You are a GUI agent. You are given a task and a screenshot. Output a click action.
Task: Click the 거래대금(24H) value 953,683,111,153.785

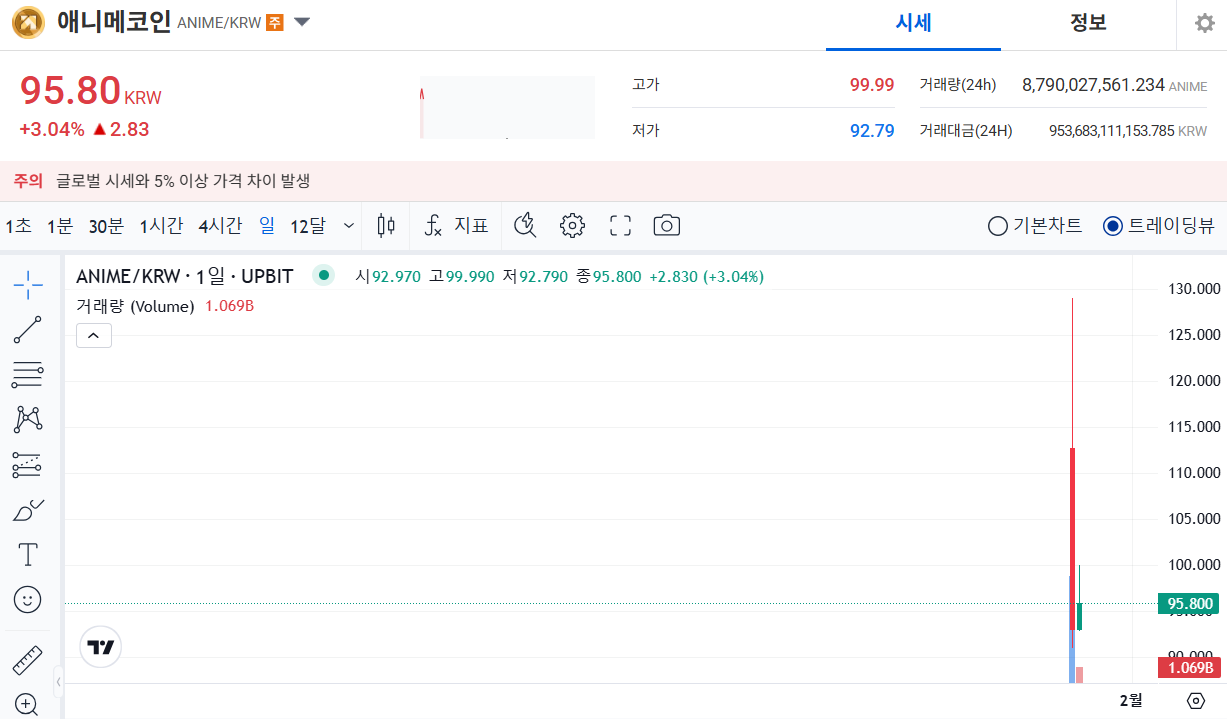click(x=1111, y=131)
